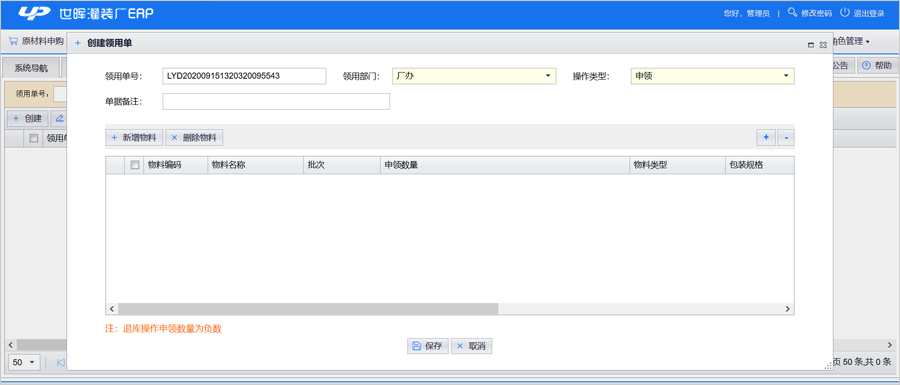The width and height of the screenshot is (900, 385).
Task: Click the shopping cart raw material icon
Action: [14, 41]
